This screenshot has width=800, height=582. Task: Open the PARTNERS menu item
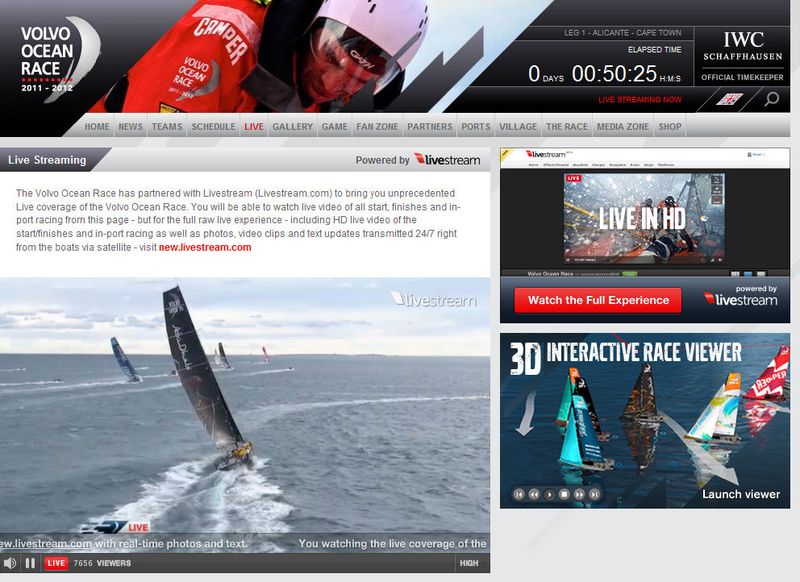(430, 126)
